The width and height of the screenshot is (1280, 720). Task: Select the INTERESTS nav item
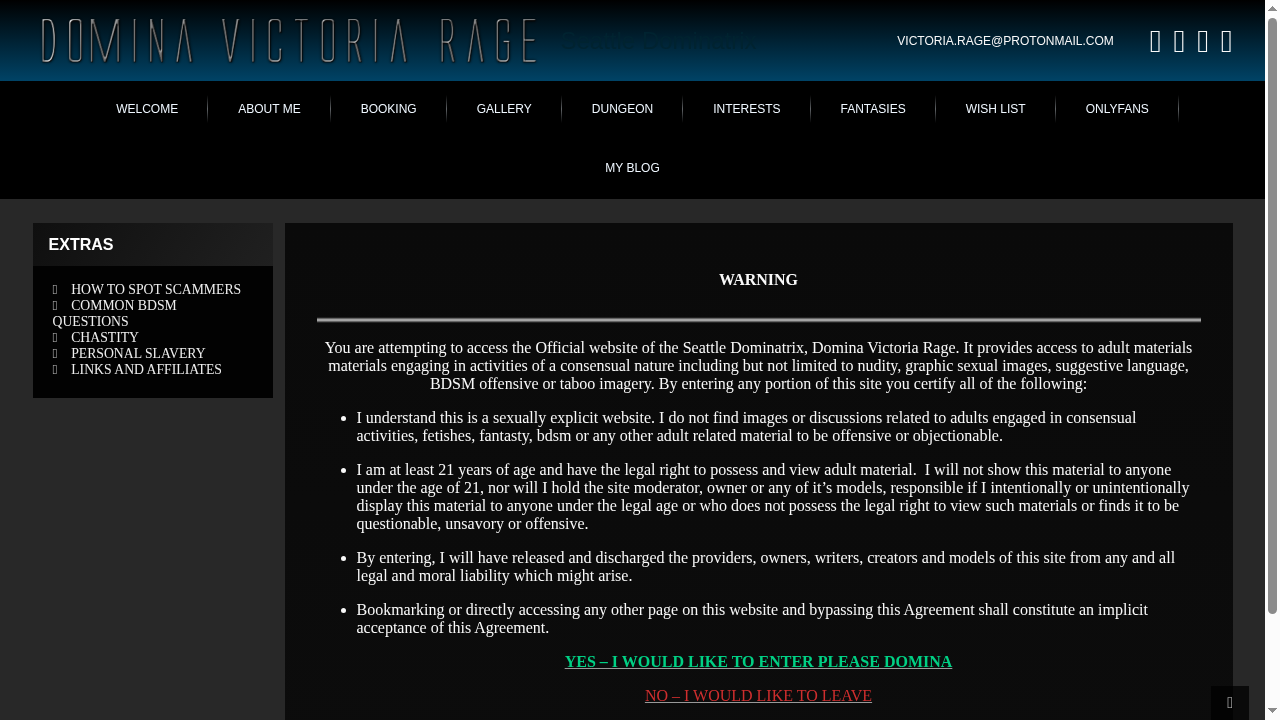(x=747, y=109)
